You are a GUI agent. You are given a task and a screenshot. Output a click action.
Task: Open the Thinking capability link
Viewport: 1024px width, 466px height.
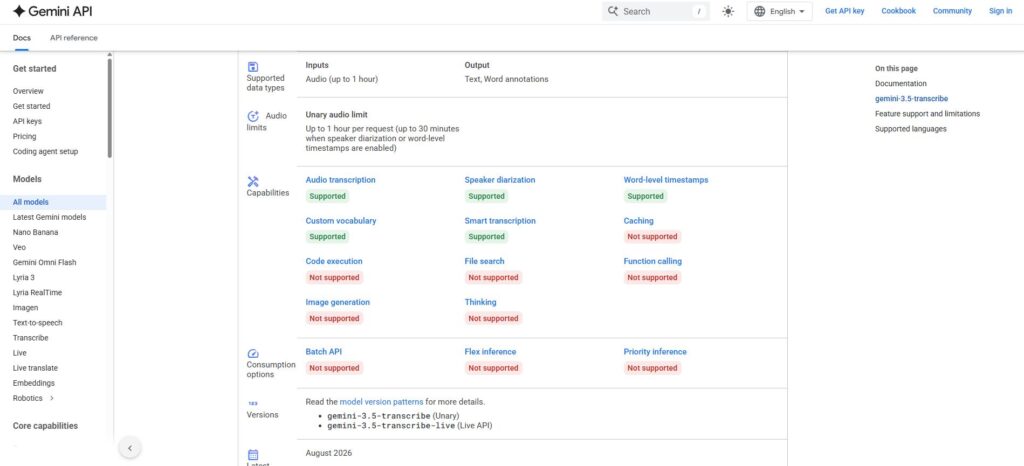click(x=481, y=302)
